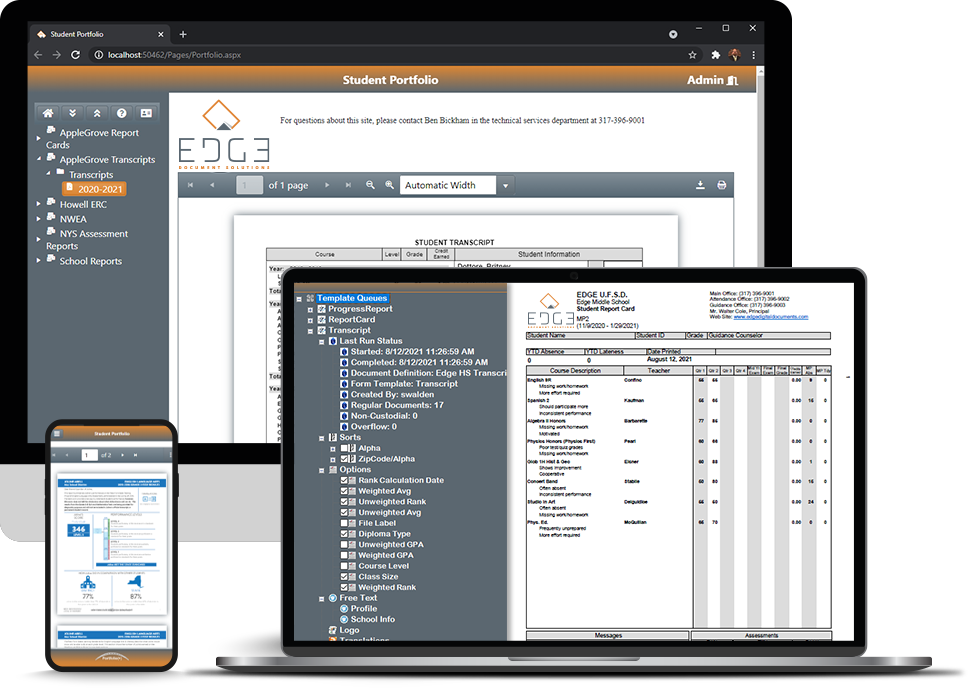Go to last page in desktop report viewer
The width and height of the screenshot is (968, 688).
click(348, 185)
